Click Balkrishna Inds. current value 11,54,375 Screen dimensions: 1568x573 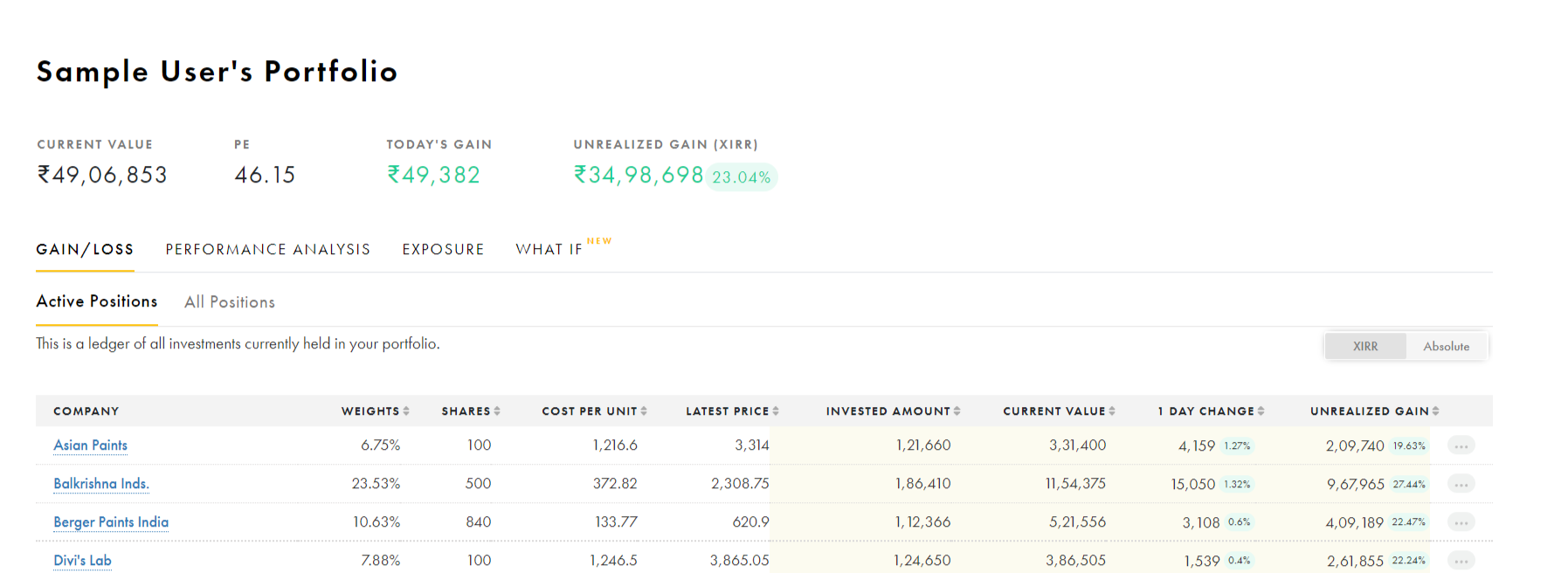1075,484
